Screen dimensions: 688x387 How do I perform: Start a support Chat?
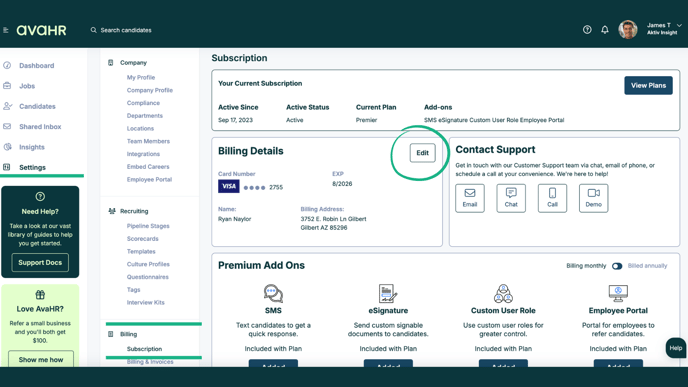511,198
